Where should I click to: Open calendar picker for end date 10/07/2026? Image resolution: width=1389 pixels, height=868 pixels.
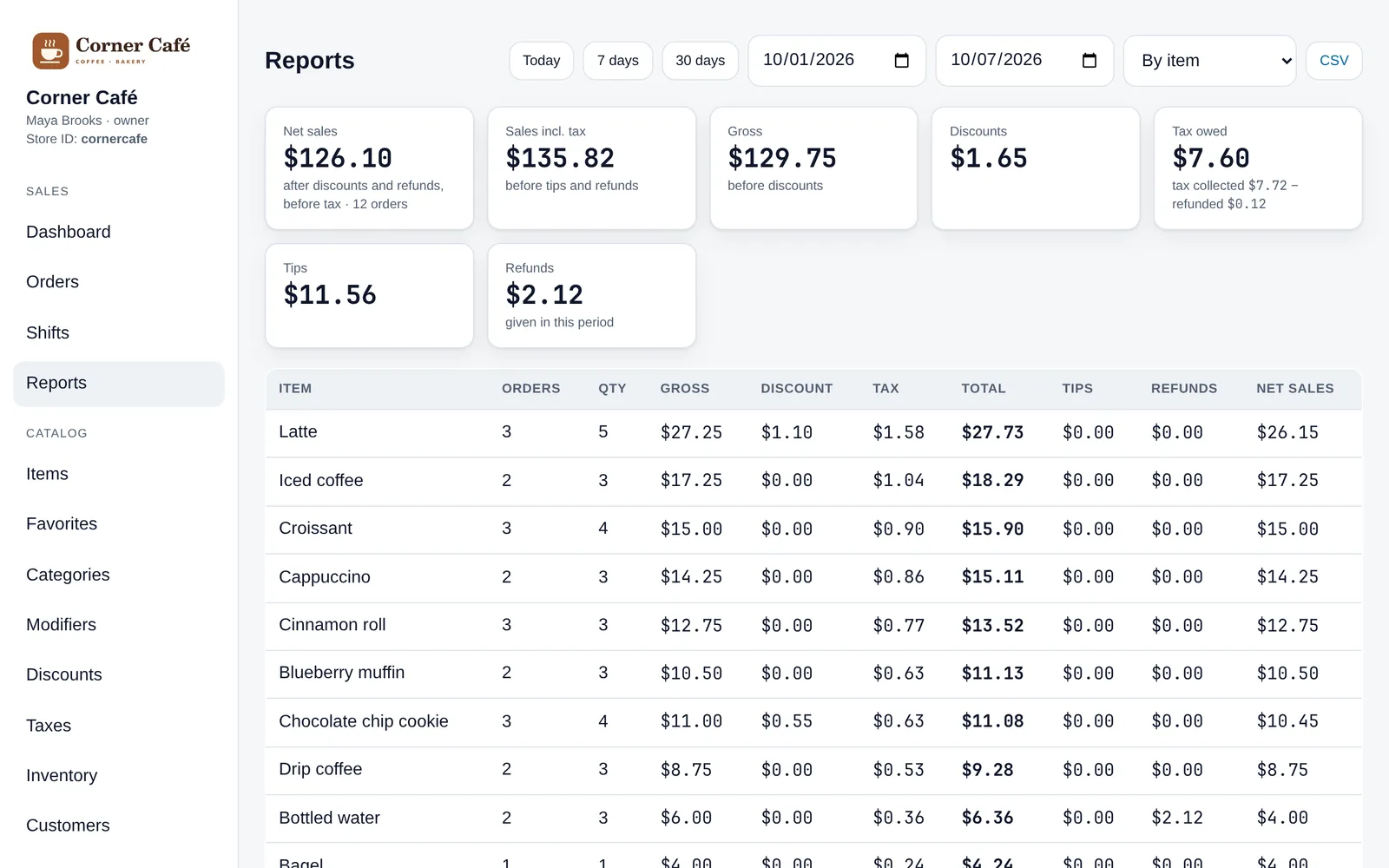1089,60
